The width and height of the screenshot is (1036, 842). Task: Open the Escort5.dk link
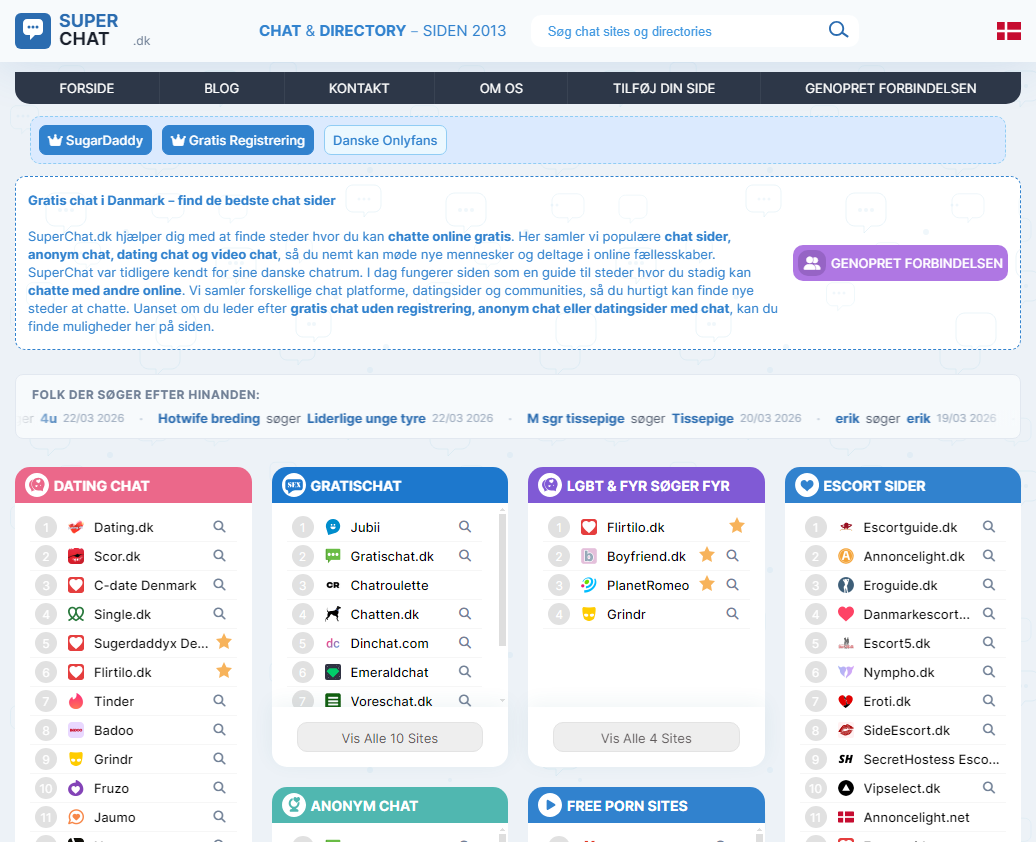pyautogui.click(x=897, y=643)
